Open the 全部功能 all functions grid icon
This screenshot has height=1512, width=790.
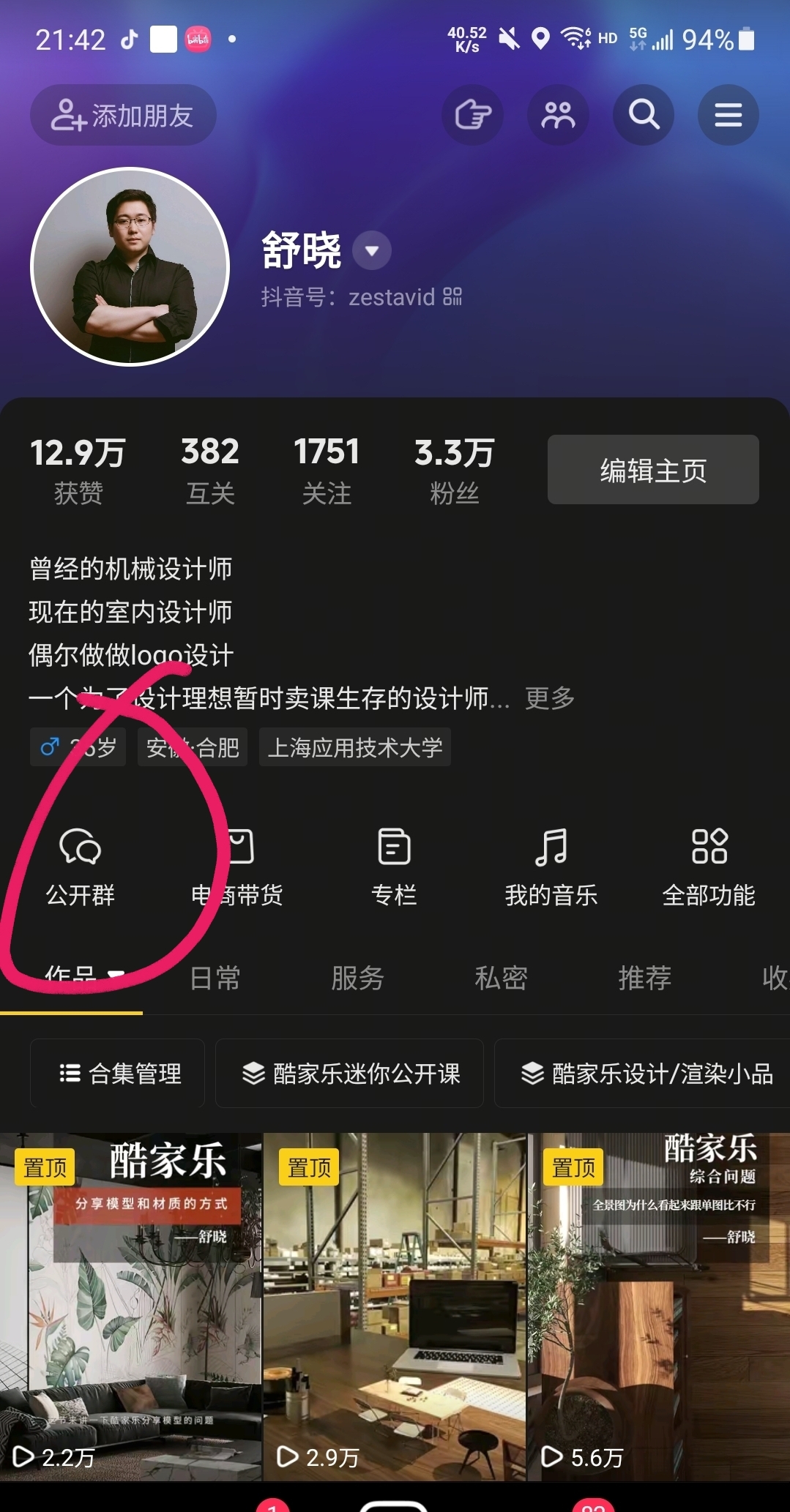coord(709,847)
